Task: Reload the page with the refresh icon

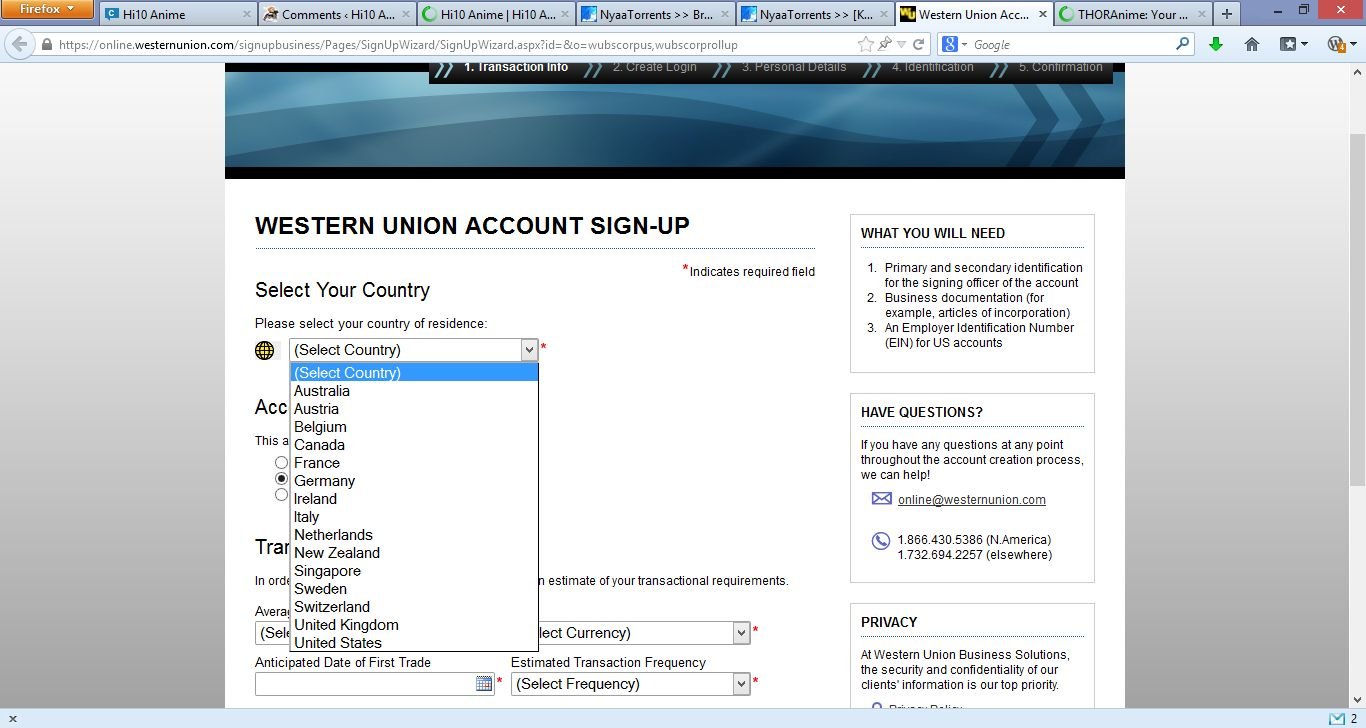Action: (x=919, y=45)
